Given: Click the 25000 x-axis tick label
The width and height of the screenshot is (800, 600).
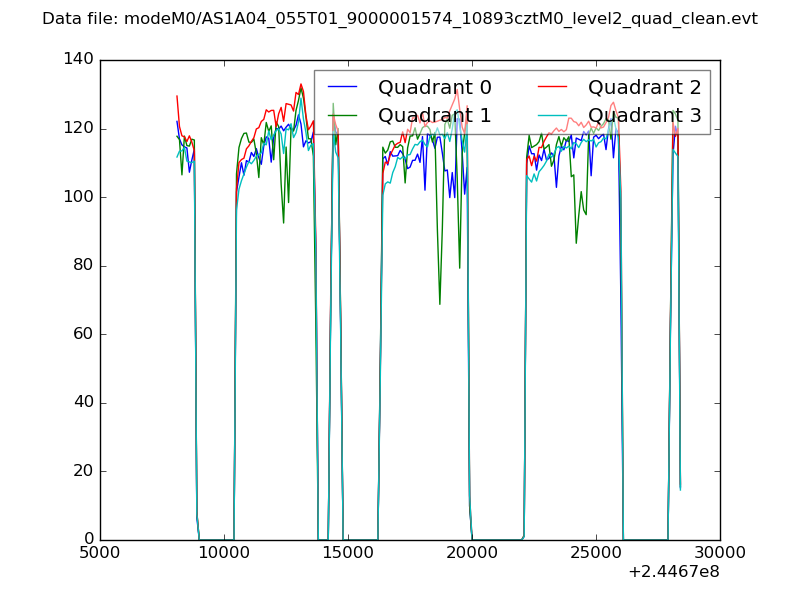Looking at the screenshot, I should click(596, 552).
